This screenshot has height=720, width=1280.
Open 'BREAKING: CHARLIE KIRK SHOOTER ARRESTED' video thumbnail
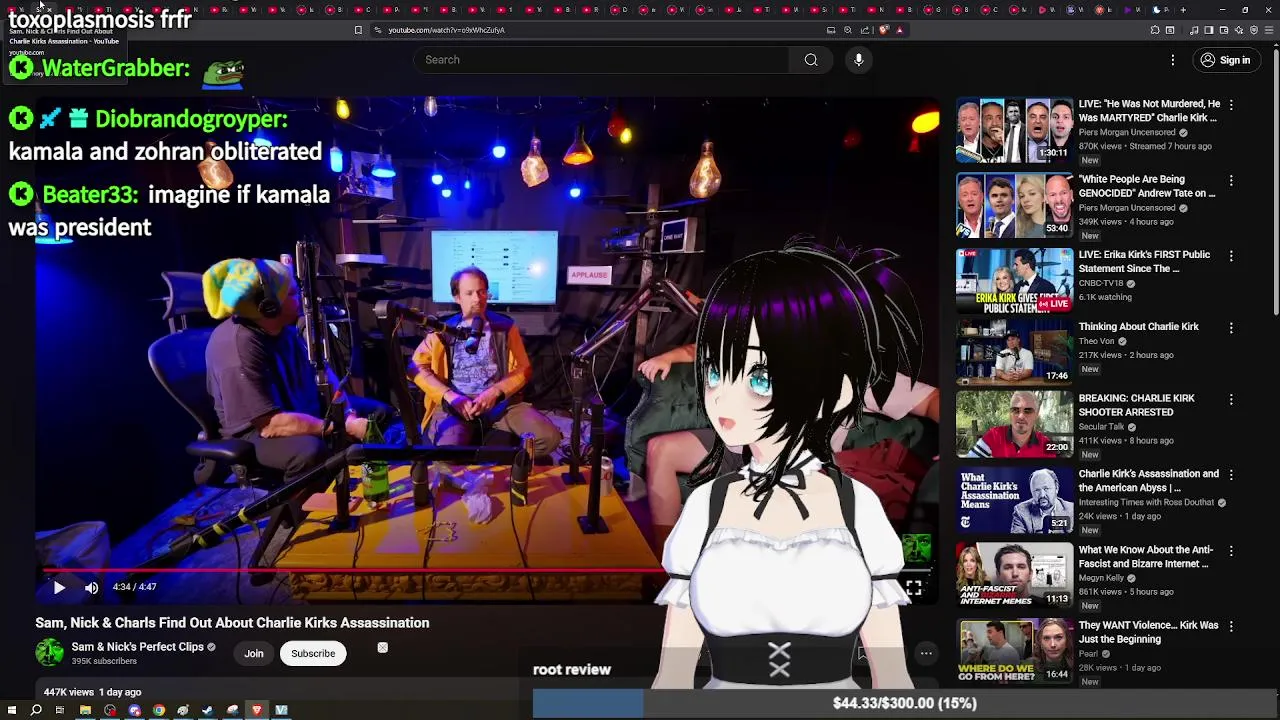tap(1014, 424)
